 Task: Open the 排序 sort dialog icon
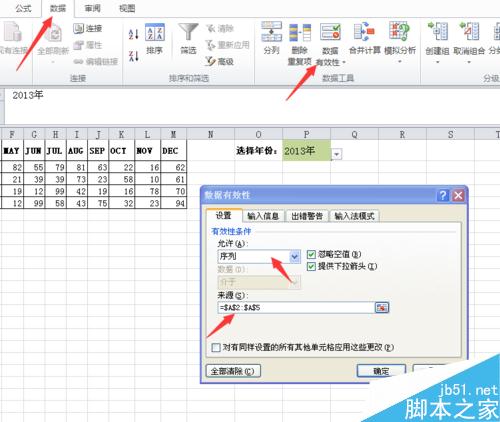pos(155,32)
